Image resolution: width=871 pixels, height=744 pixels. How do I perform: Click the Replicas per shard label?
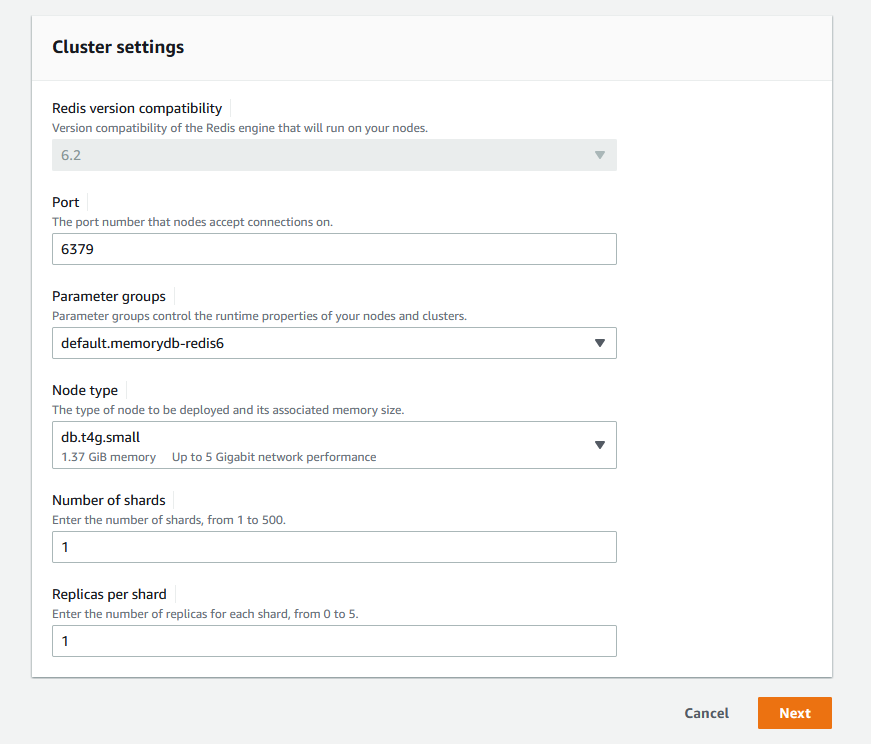109,594
